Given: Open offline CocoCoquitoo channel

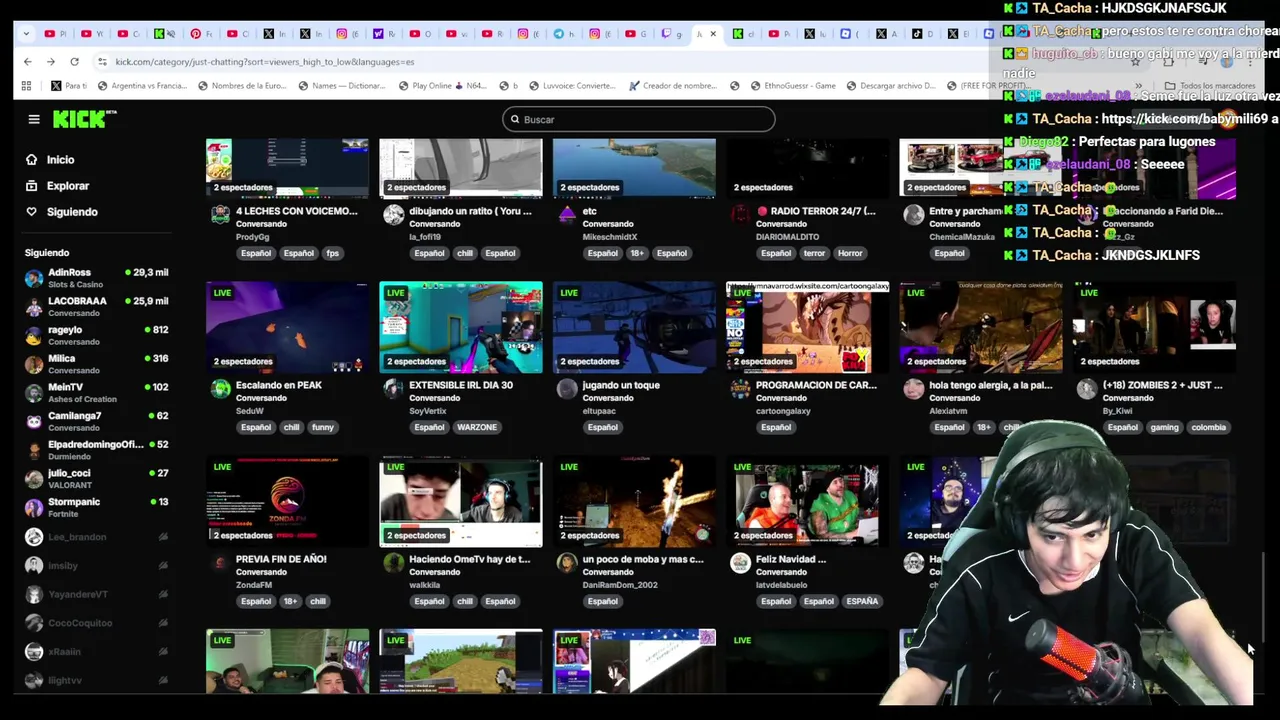Looking at the screenshot, I should 96,623.
